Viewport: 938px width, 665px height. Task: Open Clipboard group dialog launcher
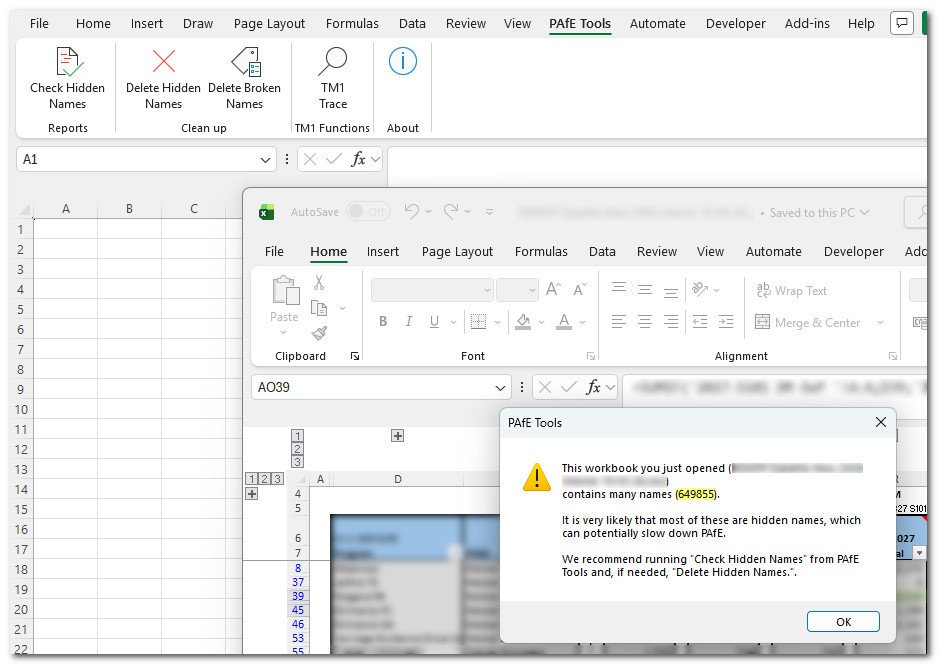coord(354,356)
